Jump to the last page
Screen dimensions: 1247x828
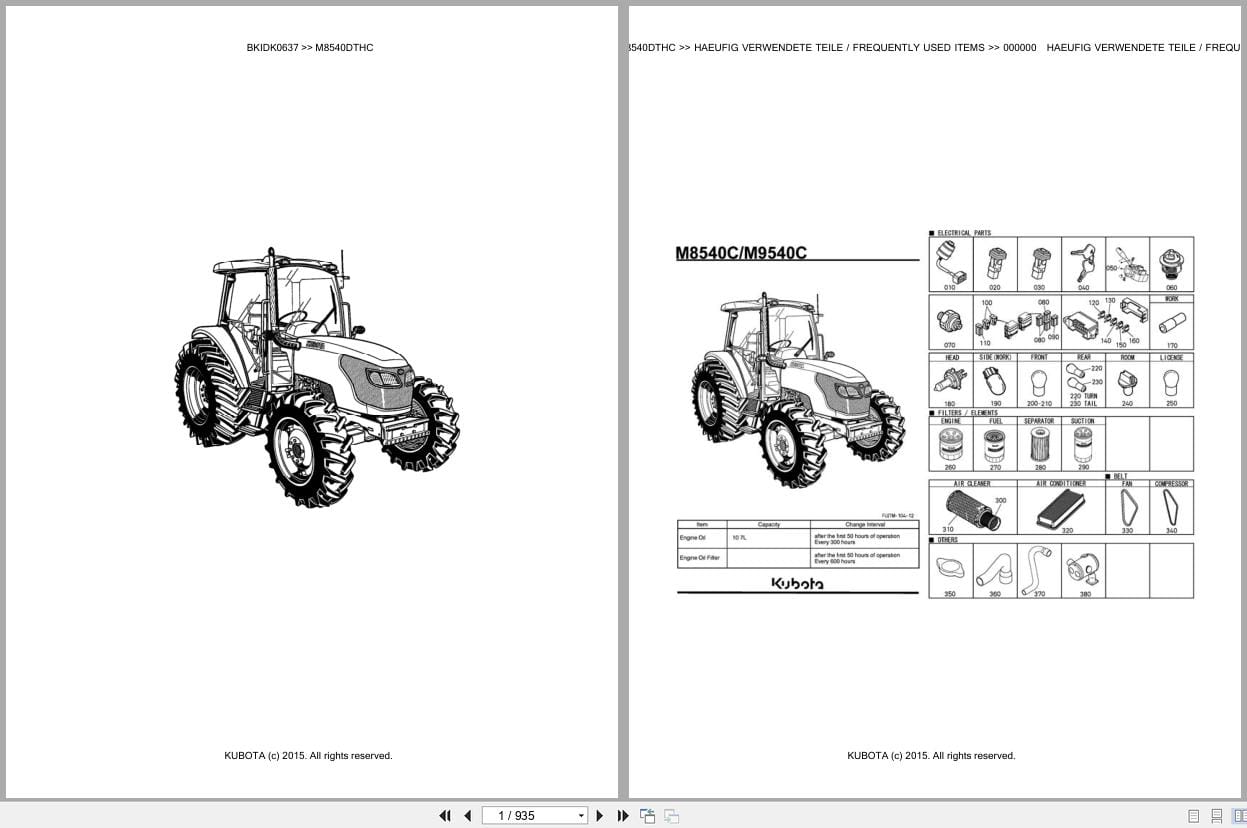pyautogui.click(x=623, y=816)
